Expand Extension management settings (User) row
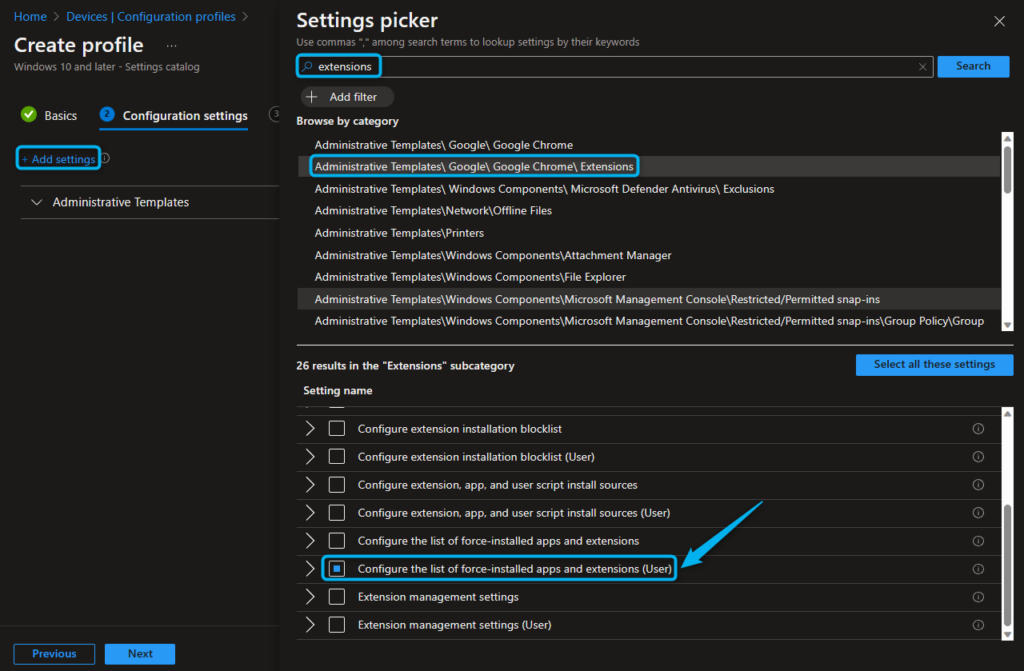Image resolution: width=1024 pixels, height=671 pixels. tap(310, 624)
